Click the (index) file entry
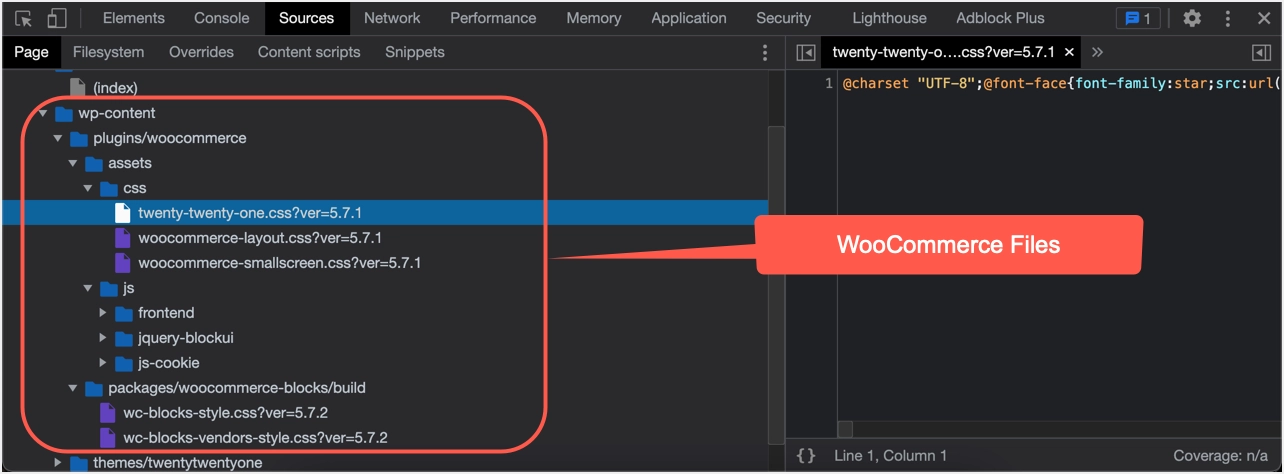The image size is (1284, 474). 114,88
